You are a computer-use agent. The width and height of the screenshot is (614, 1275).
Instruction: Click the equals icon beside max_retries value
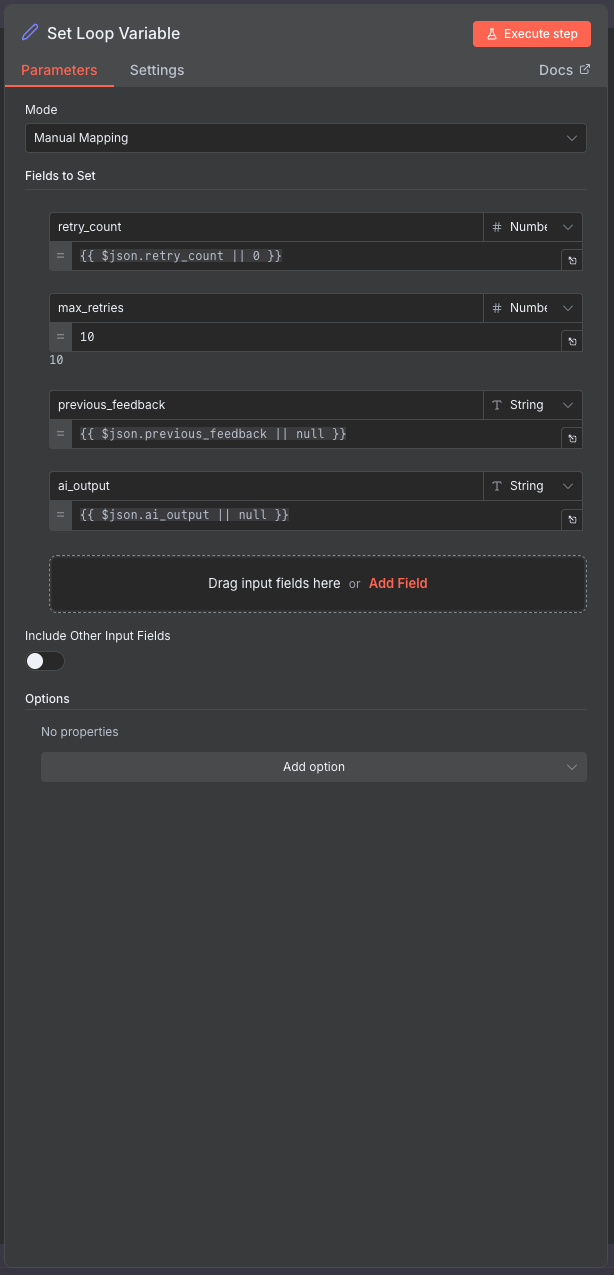tap(60, 337)
